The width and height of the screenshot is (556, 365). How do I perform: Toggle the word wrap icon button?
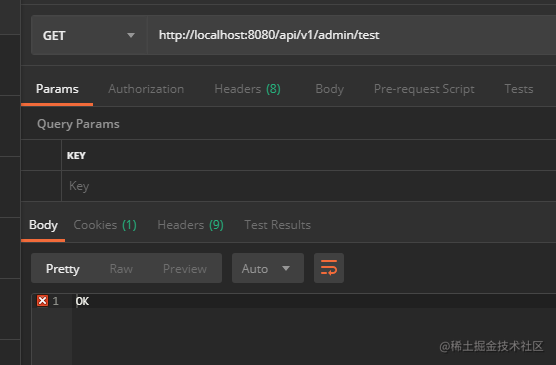329,268
